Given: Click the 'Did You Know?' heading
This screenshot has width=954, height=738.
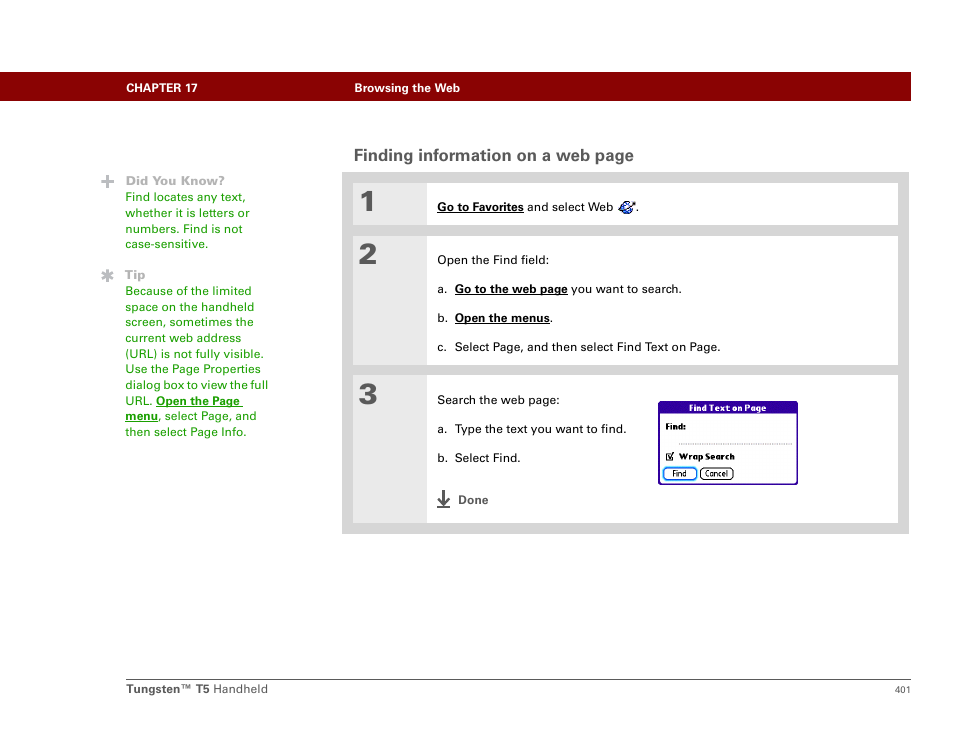Looking at the screenshot, I should (175, 181).
